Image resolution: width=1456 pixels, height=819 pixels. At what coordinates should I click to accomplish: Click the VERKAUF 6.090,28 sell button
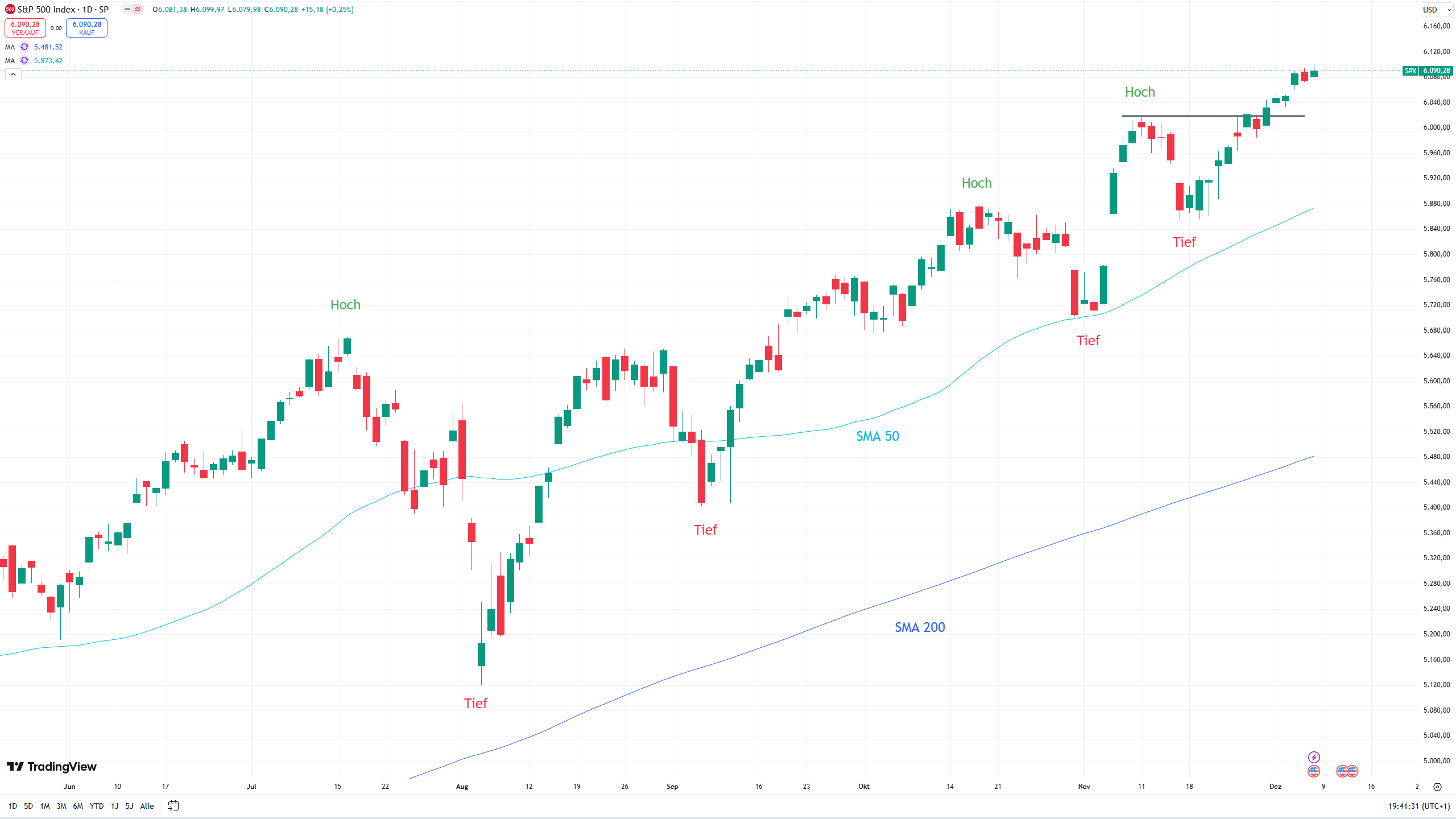(x=25, y=28)
